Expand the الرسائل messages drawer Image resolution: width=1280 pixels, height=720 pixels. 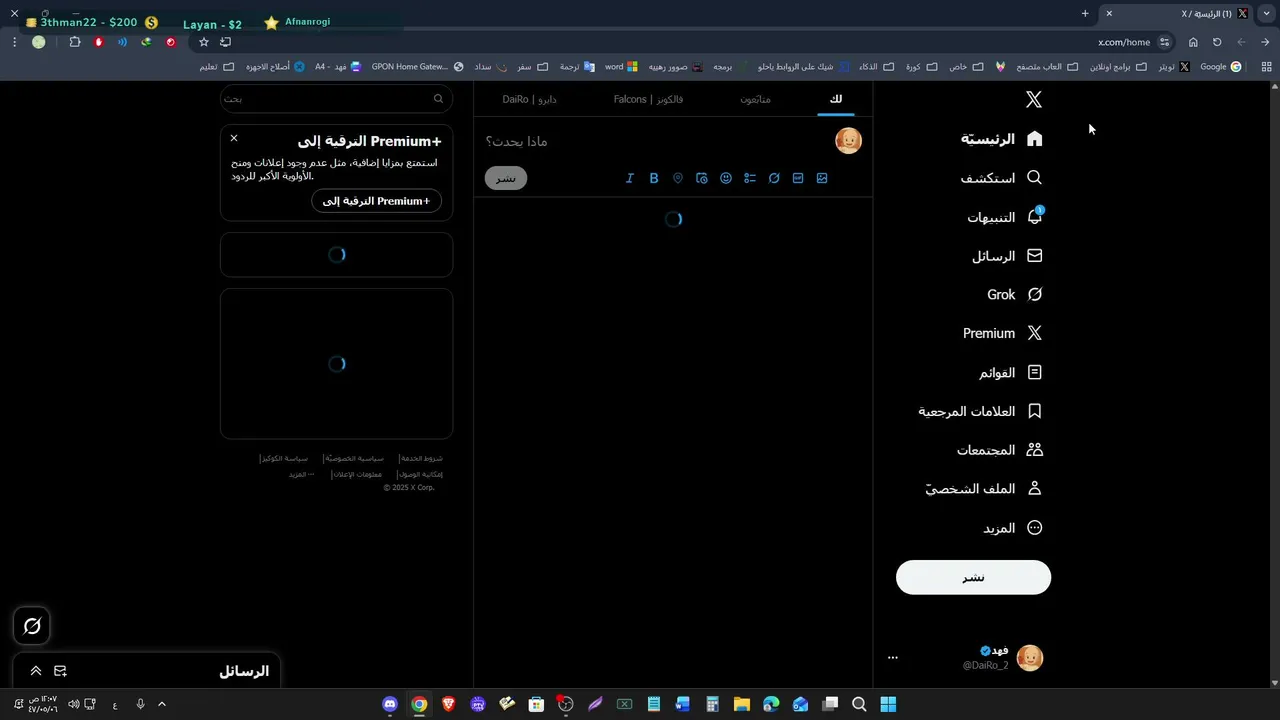tap(36, 671)
